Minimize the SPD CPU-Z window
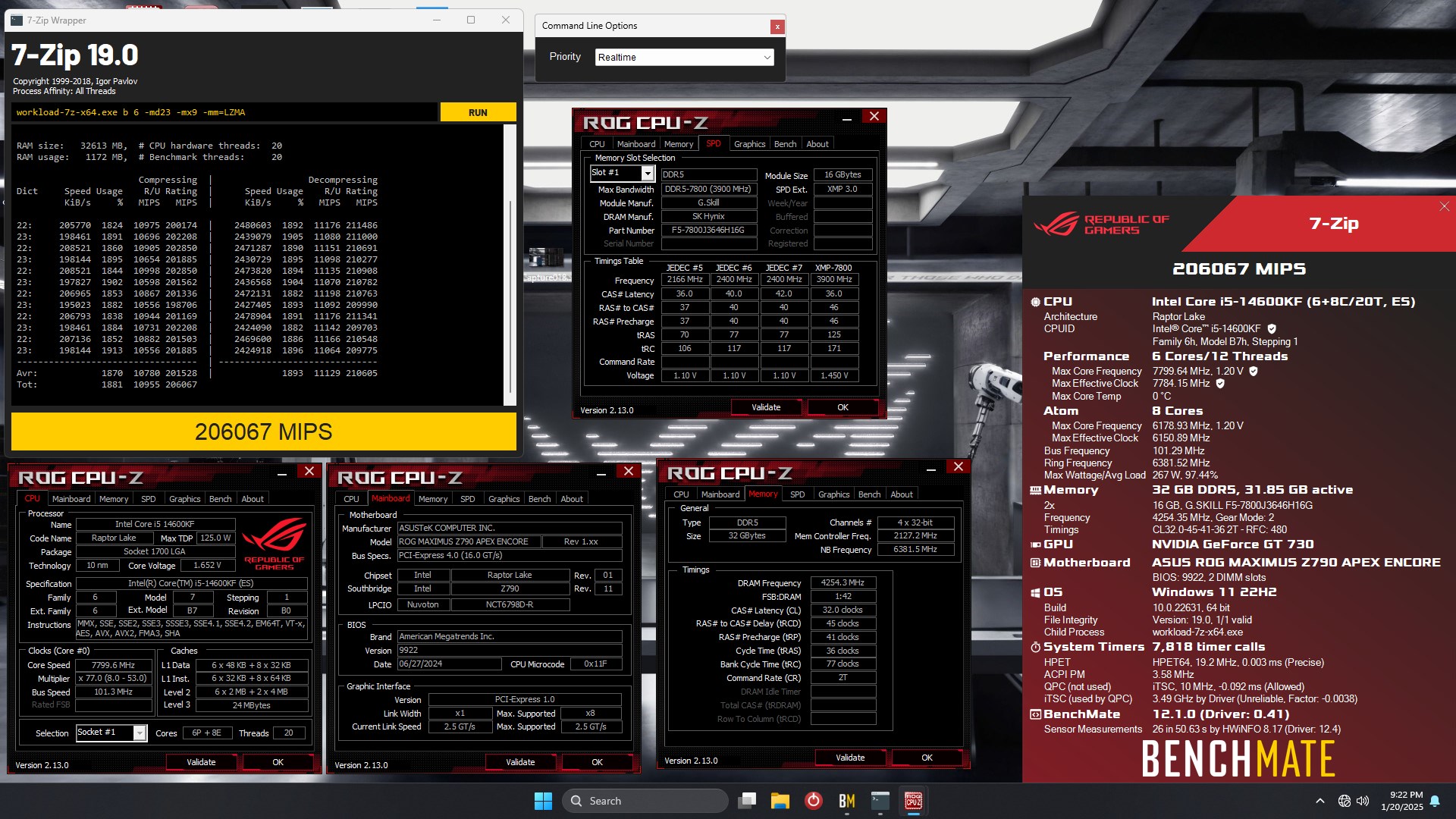The width and height of the screenshot is (1456, 819). (847, 118)
